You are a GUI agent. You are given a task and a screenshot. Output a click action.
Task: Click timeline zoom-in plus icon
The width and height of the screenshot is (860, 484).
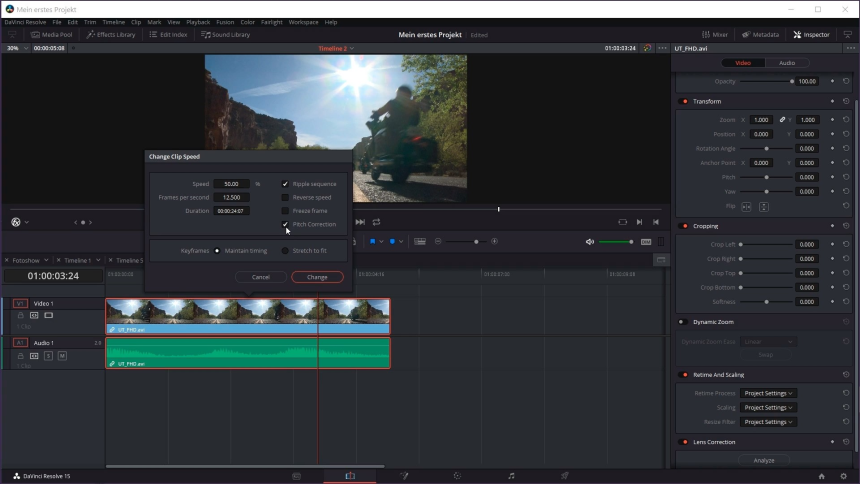click(494, 241)
